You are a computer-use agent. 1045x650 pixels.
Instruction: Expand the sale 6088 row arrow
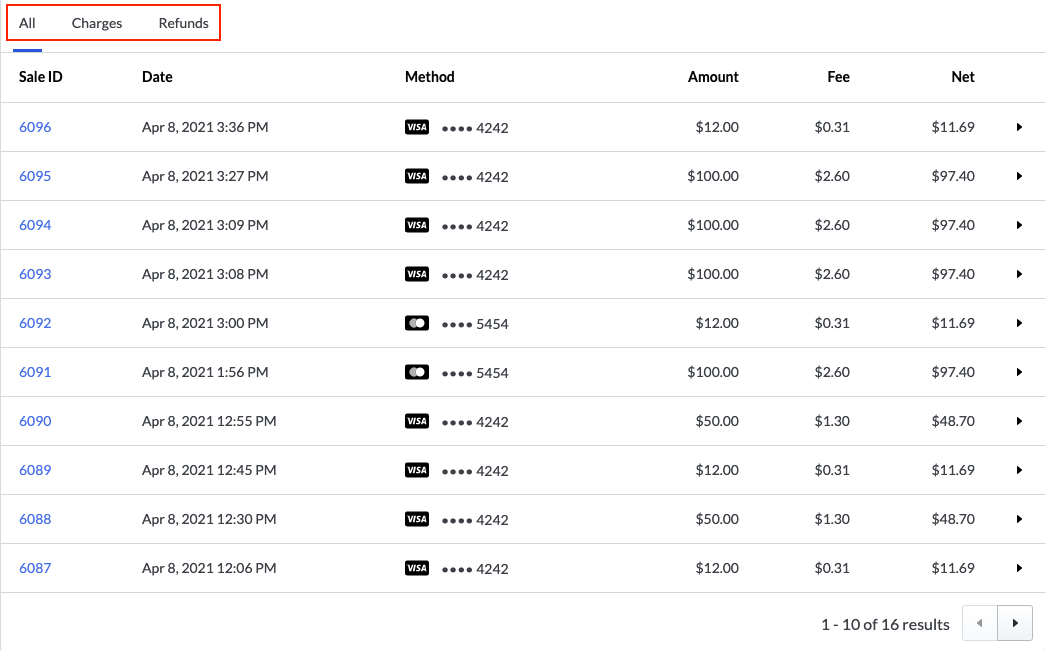[x=1019, y=519]
